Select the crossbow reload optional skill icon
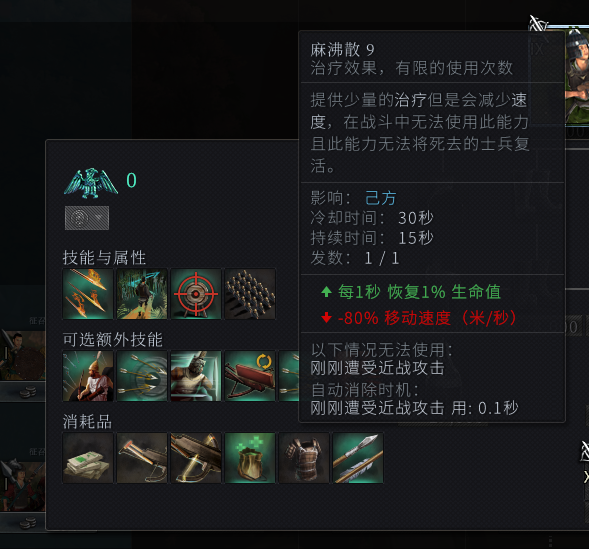Viewport: 589px width, 549px height. (250, 376)
